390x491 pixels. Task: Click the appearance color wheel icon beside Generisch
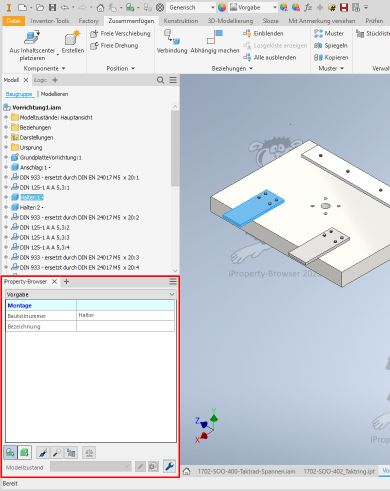[222, 7]
